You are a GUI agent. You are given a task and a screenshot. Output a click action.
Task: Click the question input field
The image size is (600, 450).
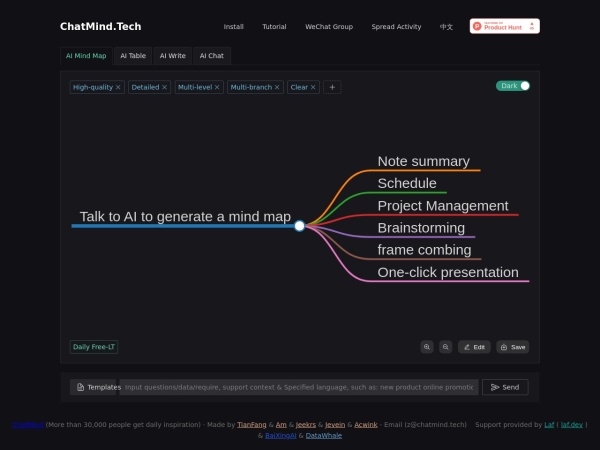300,387
